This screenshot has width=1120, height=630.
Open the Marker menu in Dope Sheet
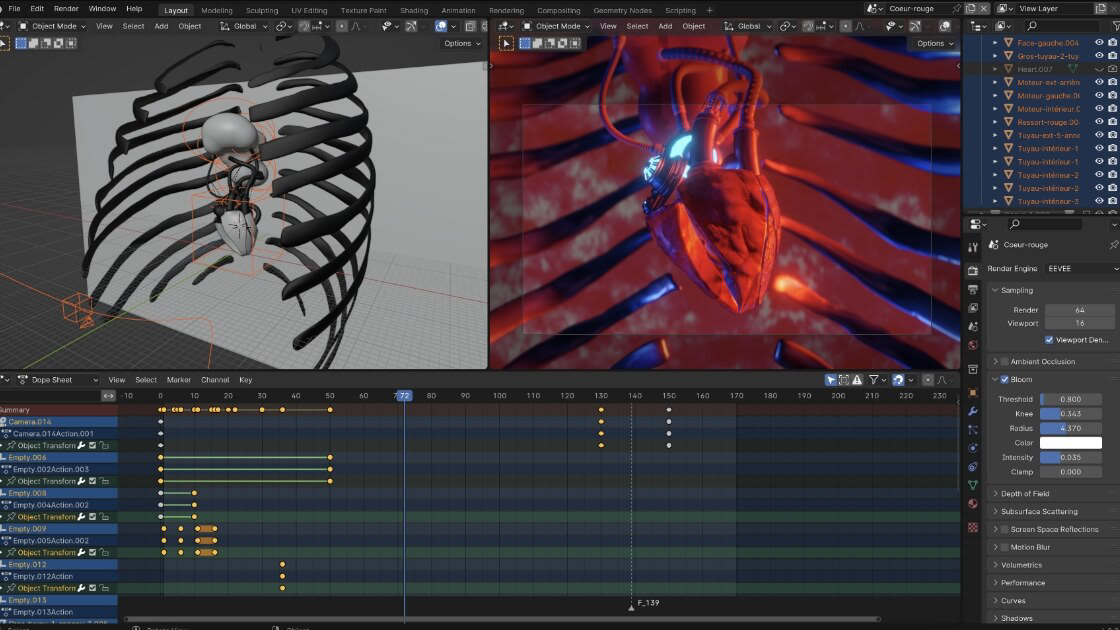coord(179,380)
